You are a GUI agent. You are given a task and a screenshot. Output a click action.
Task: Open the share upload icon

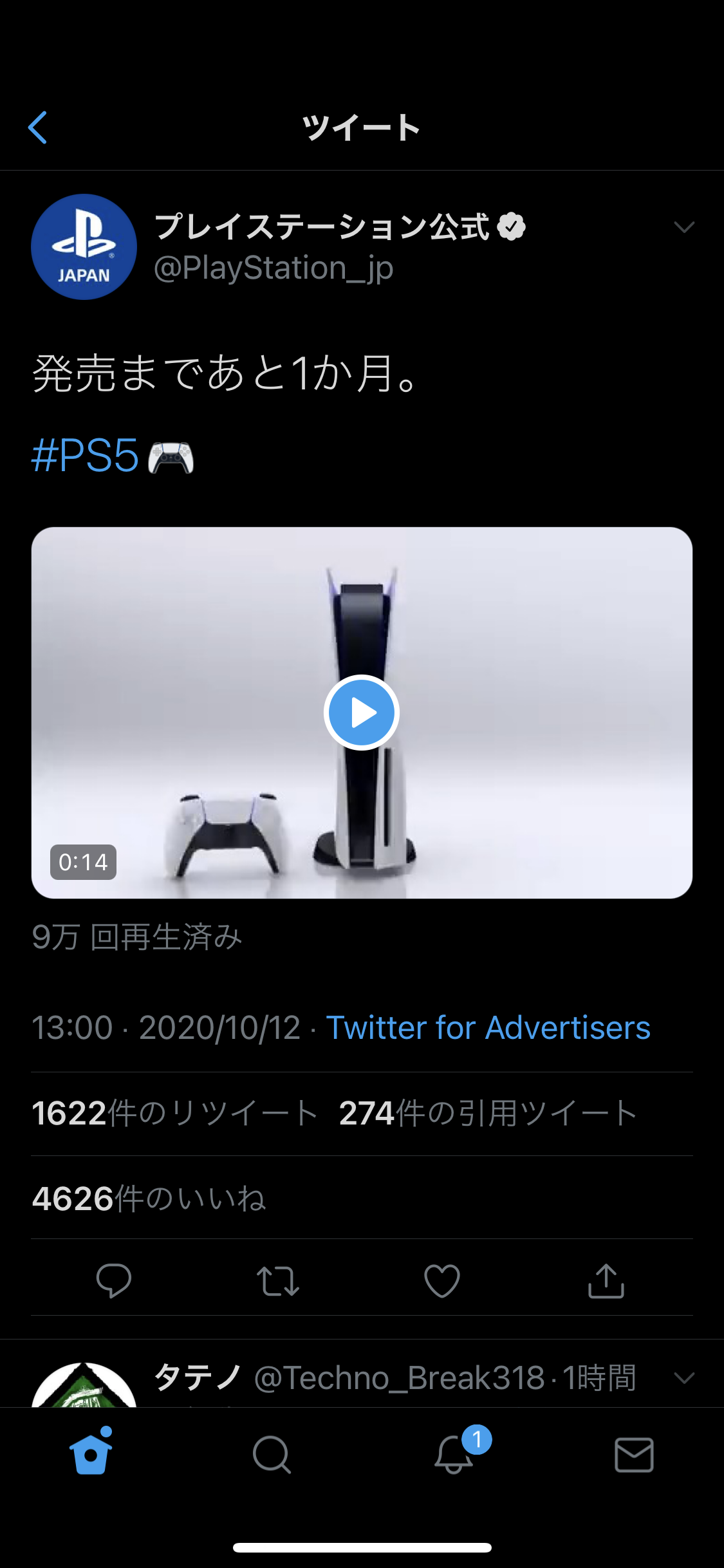(606, 1280)
